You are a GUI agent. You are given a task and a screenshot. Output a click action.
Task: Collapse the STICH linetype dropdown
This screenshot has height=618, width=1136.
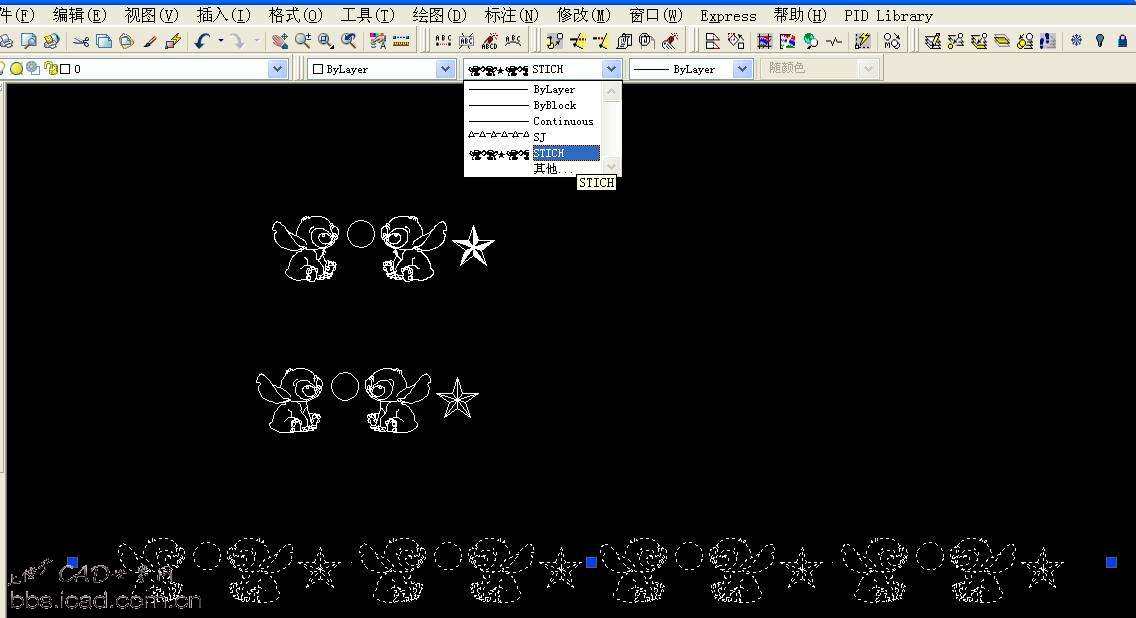[x=611, y=69]
